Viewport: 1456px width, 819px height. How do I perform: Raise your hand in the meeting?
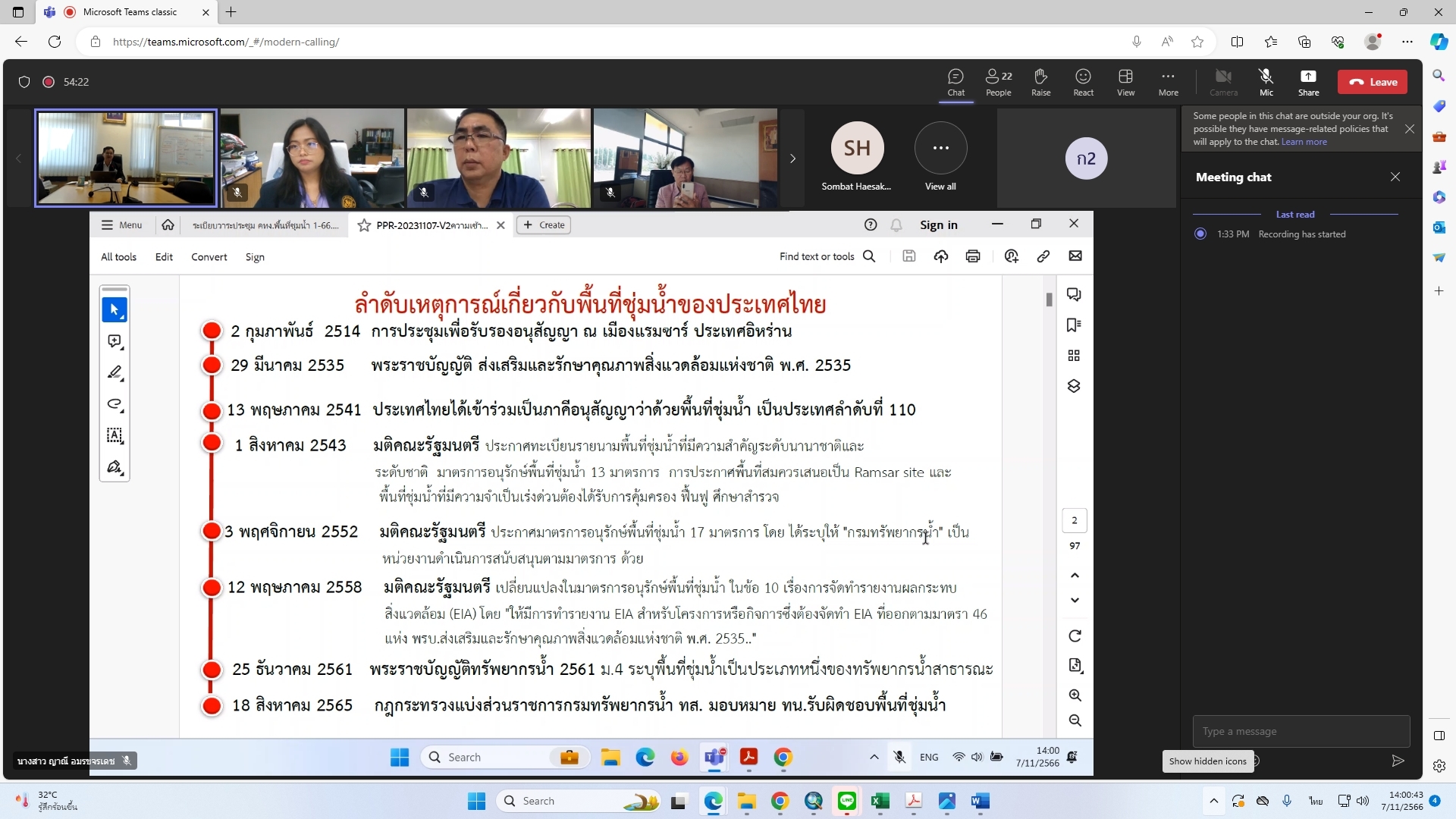(x=1040, y=81)
